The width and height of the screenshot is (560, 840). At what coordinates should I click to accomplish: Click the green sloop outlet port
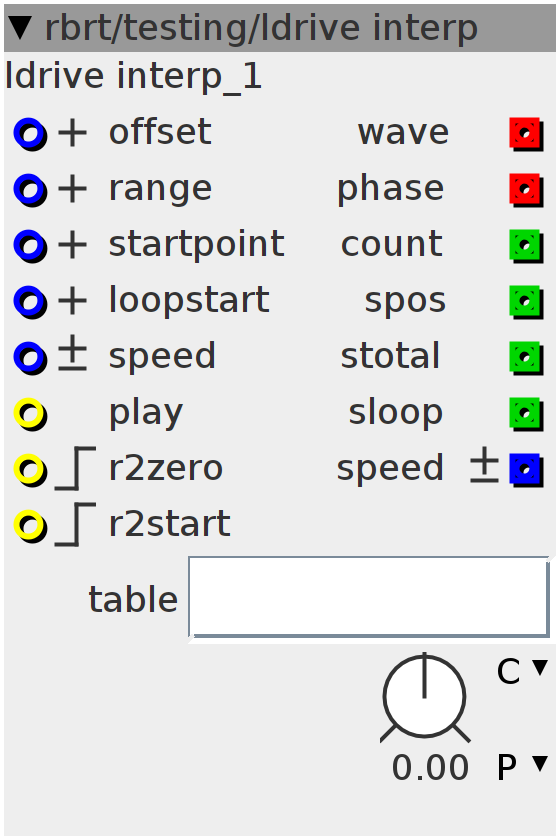click(526, 414)
